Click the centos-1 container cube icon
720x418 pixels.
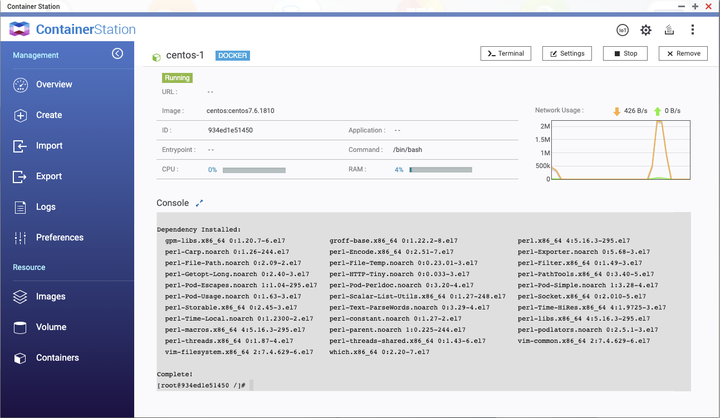pyautogui.click(x=157, y=57)
